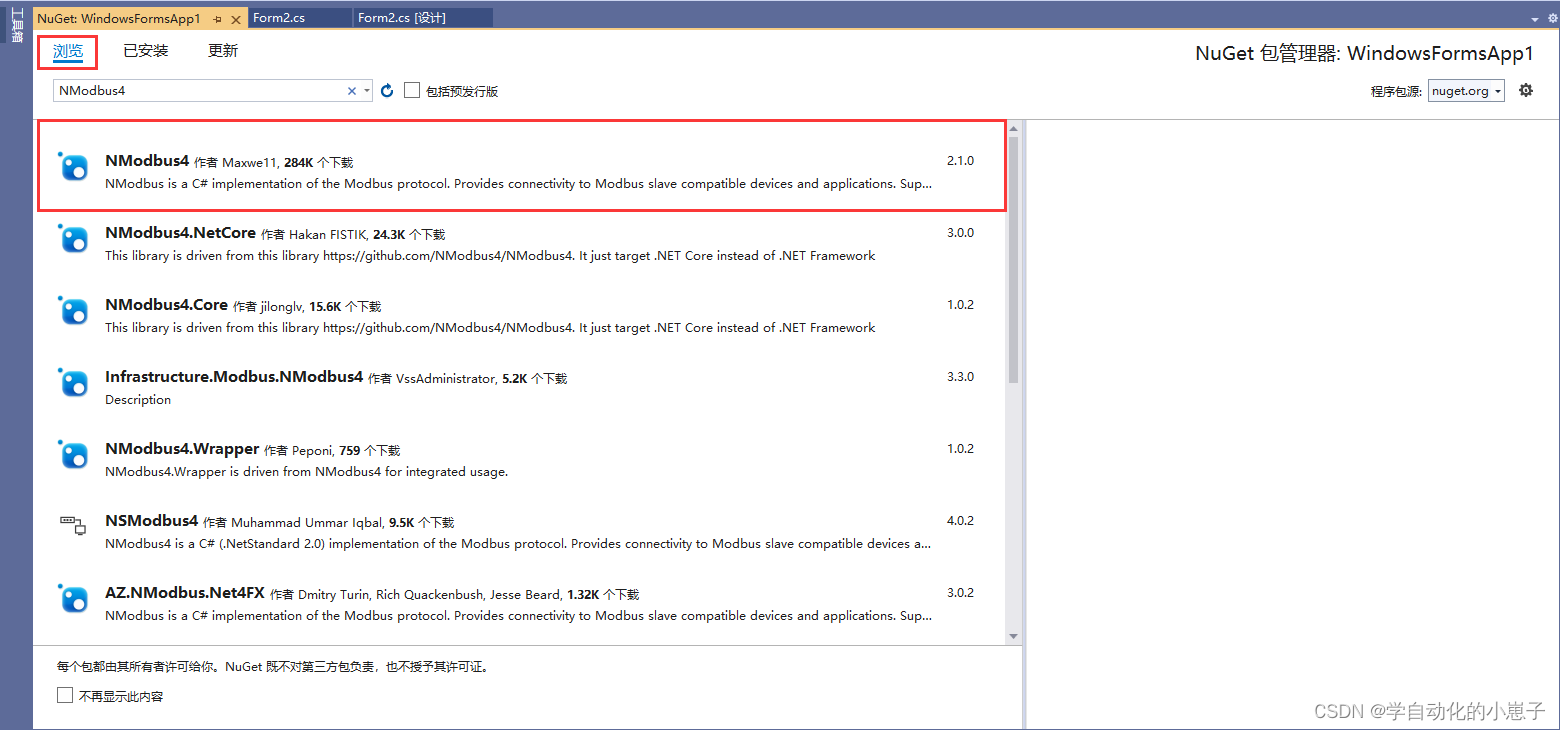Click version 4.0.2 of NSModbus4
Viewport: 1560px width, 730px height.
click(960, 521)
